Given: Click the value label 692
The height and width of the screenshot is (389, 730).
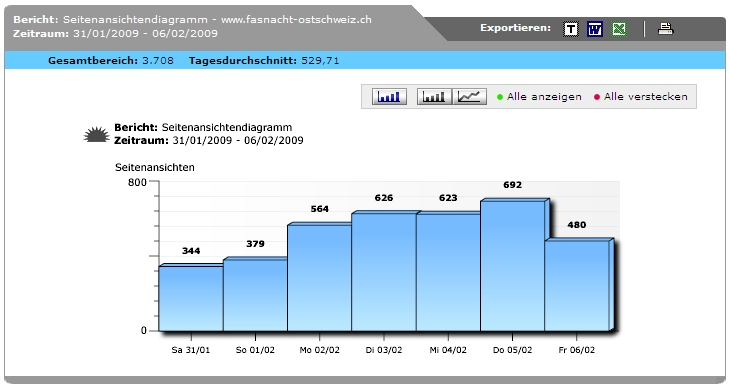Looking at the screenshot, I should pos(512,185).
